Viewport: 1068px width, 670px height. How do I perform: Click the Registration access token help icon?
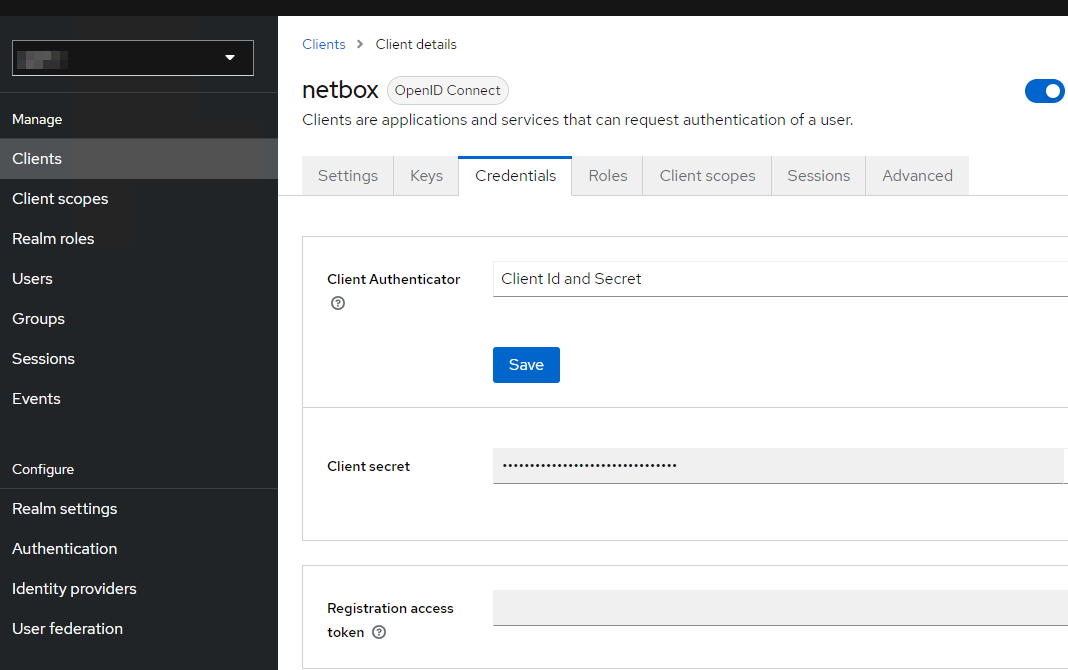coord(379,632)
